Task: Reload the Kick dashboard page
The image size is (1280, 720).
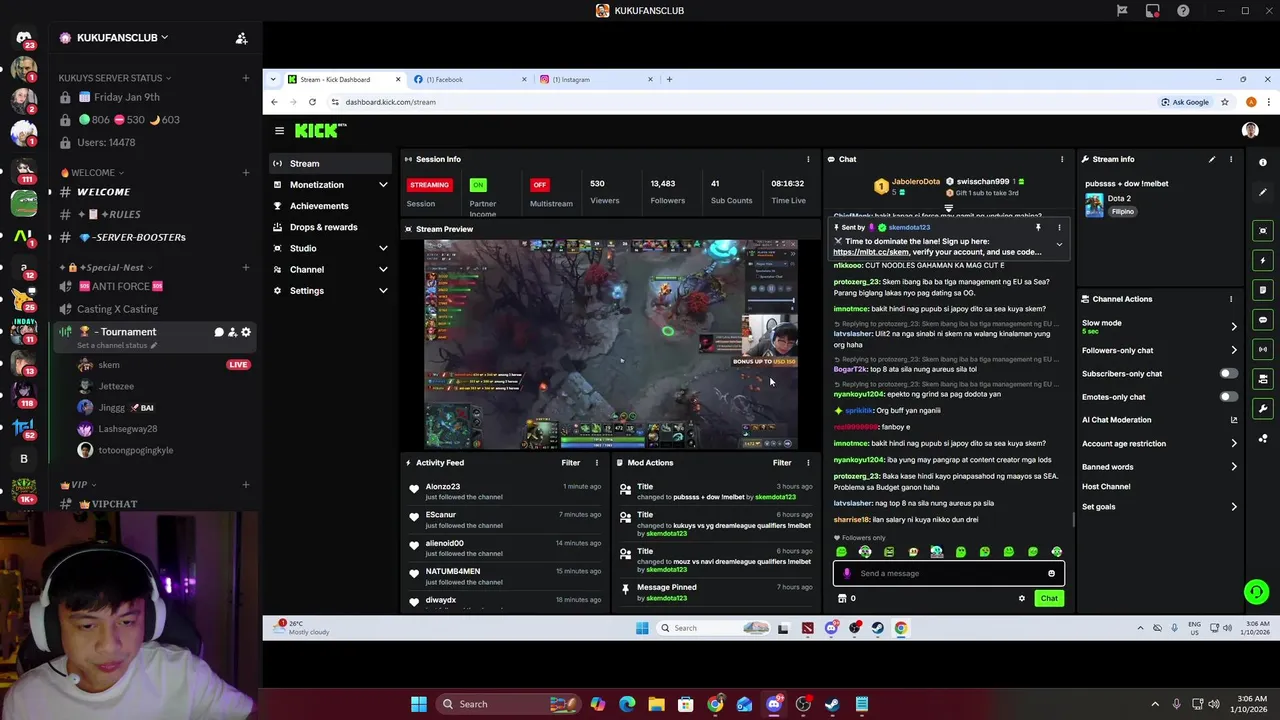Action: [x=312, y=102]
